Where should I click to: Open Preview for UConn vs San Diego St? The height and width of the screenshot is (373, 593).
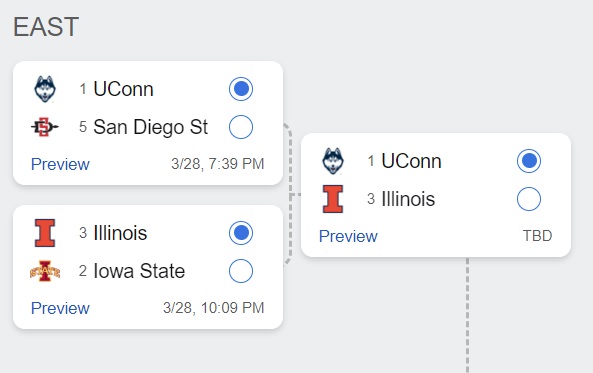tap(60, 164)
